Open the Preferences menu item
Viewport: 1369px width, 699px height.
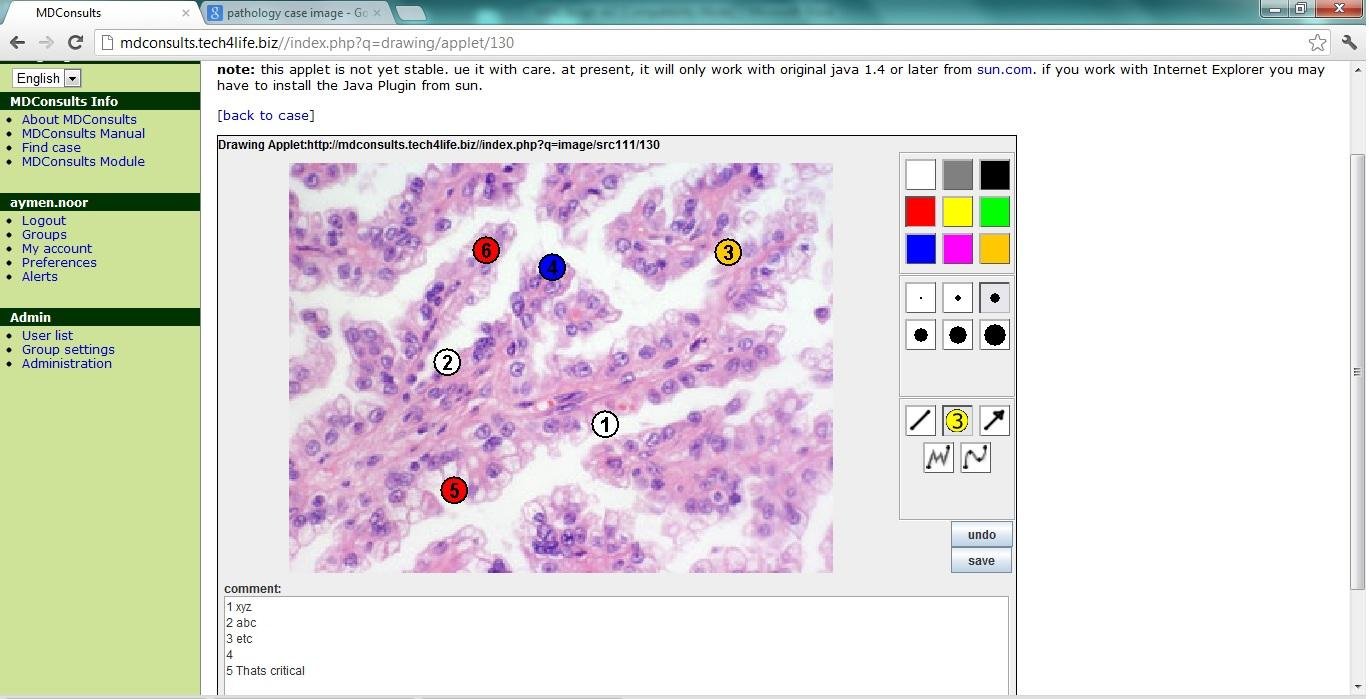click(x=59, y=263)
